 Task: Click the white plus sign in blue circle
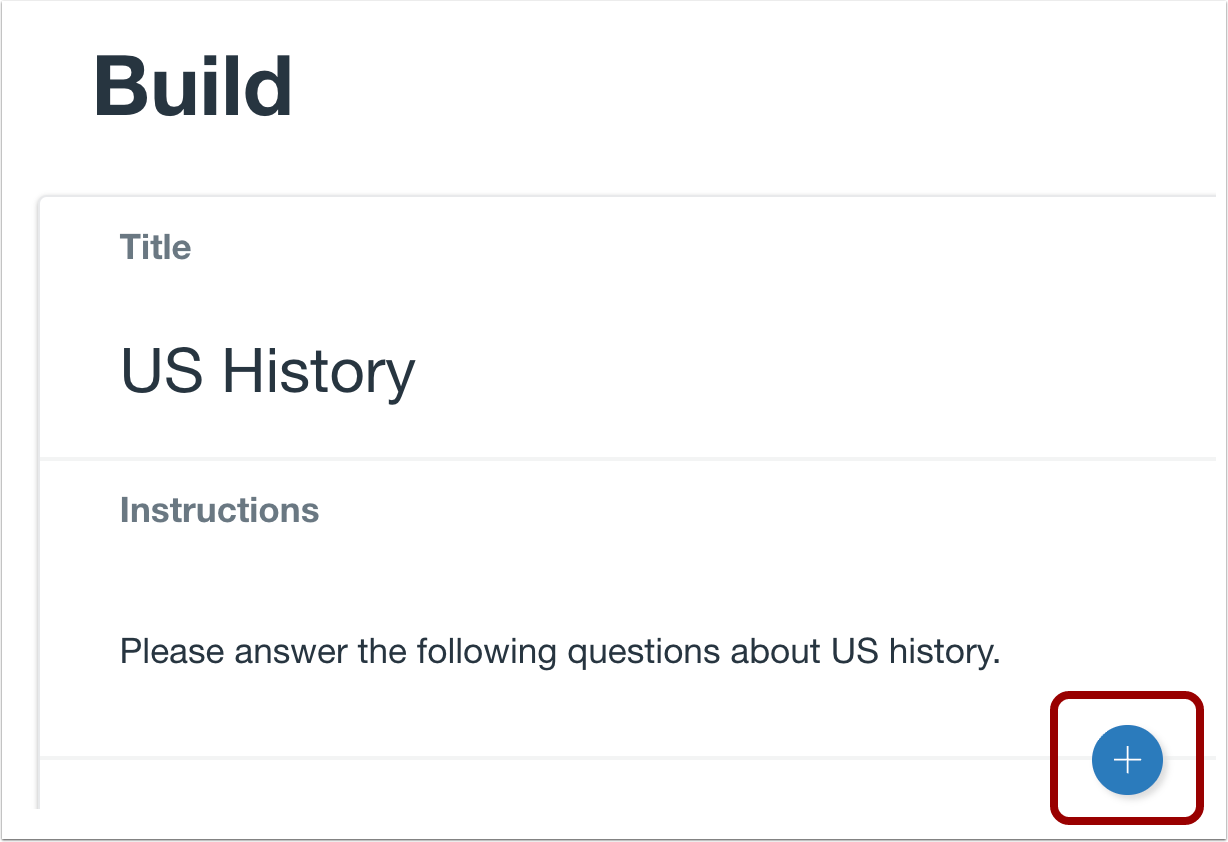[x=1127, y=760]
